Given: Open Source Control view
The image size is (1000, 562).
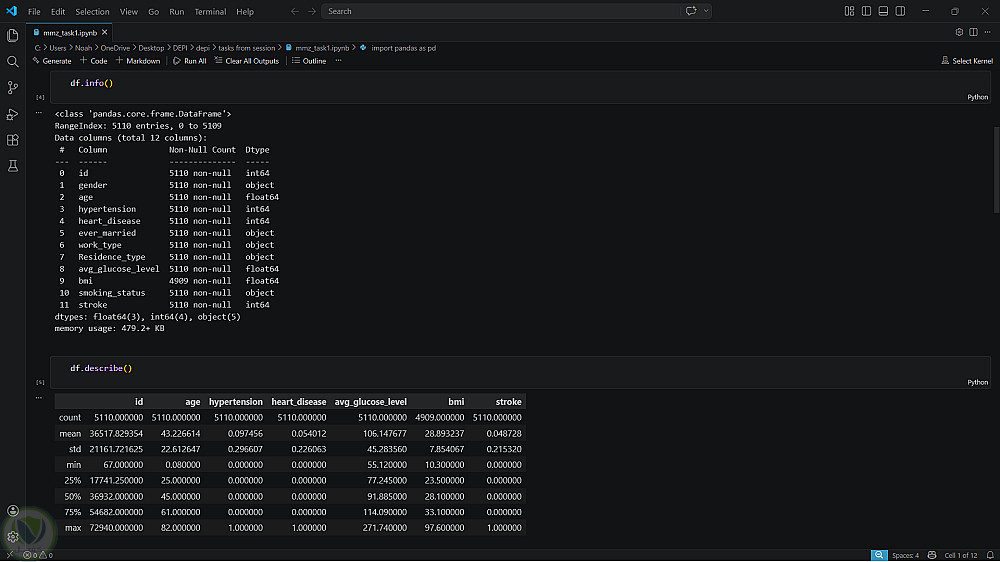Looking at the screenshot, I should pyautogui.click(x=13, y=88).
